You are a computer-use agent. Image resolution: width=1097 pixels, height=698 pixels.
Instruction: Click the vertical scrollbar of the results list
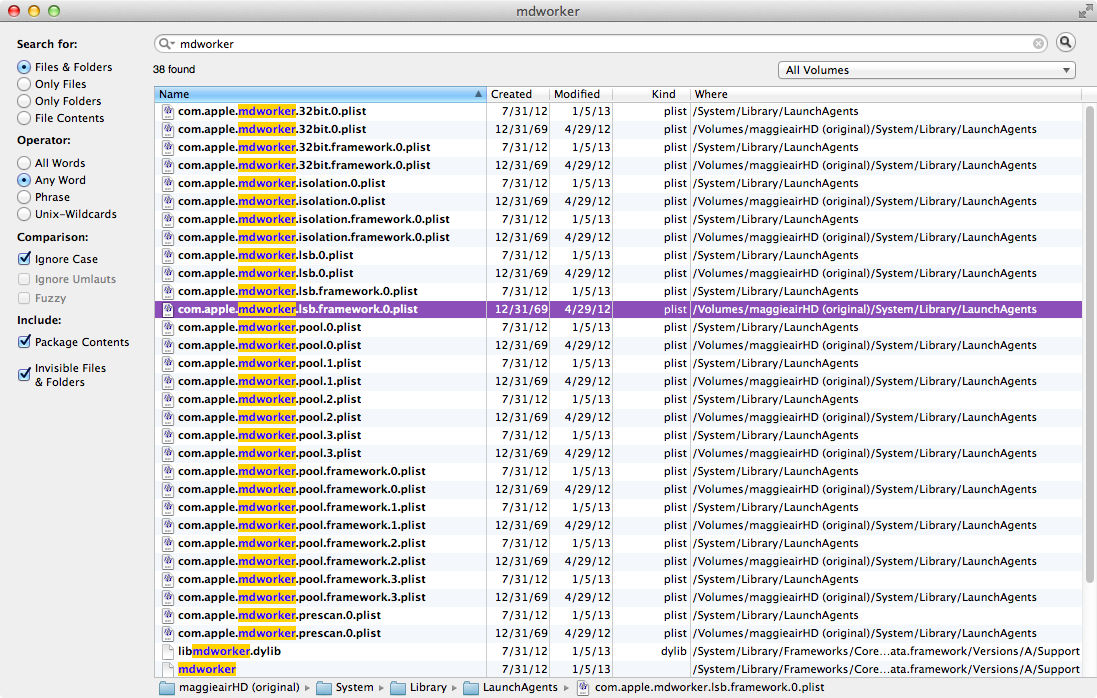point(1089,344)
